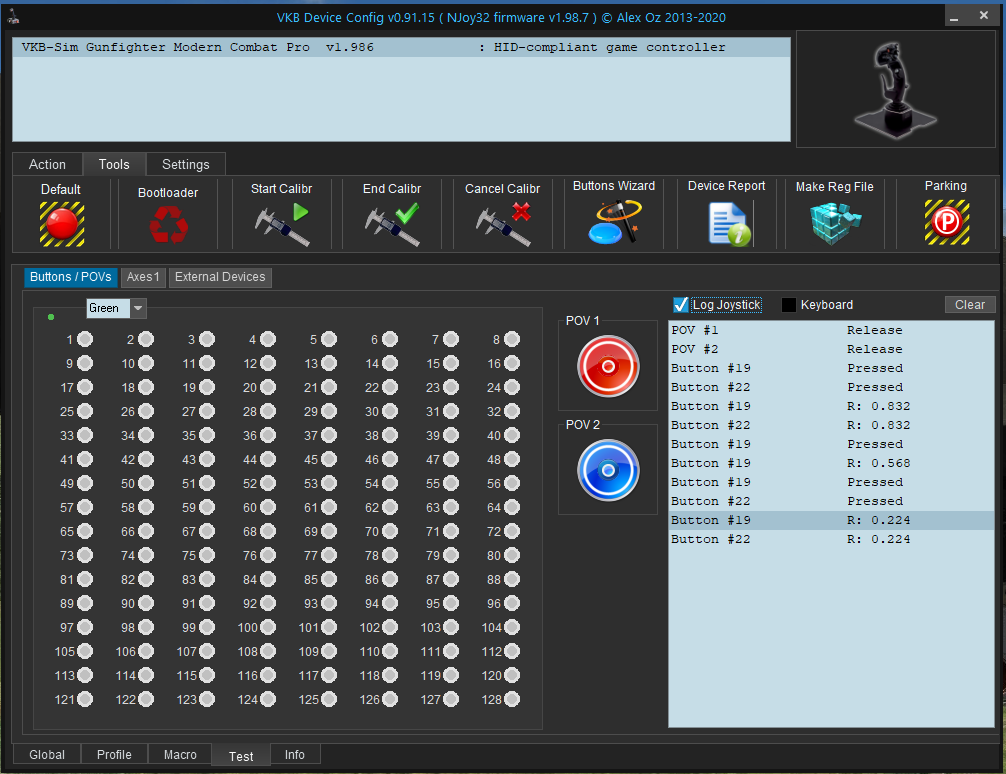The width and height of the screenshot is (1006, 774).
Task: Click button indicator 1
Action: click(85, 339)
